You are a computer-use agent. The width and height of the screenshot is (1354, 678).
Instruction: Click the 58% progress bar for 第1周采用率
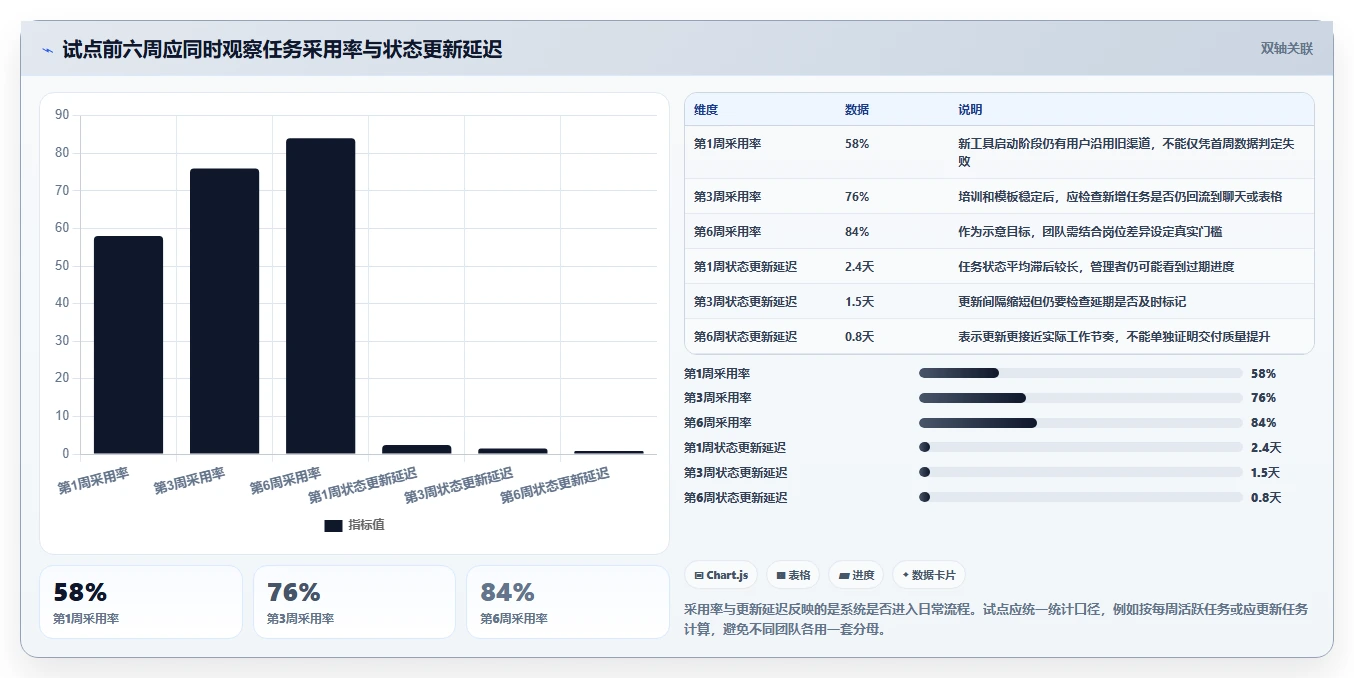click(1080, 373)
